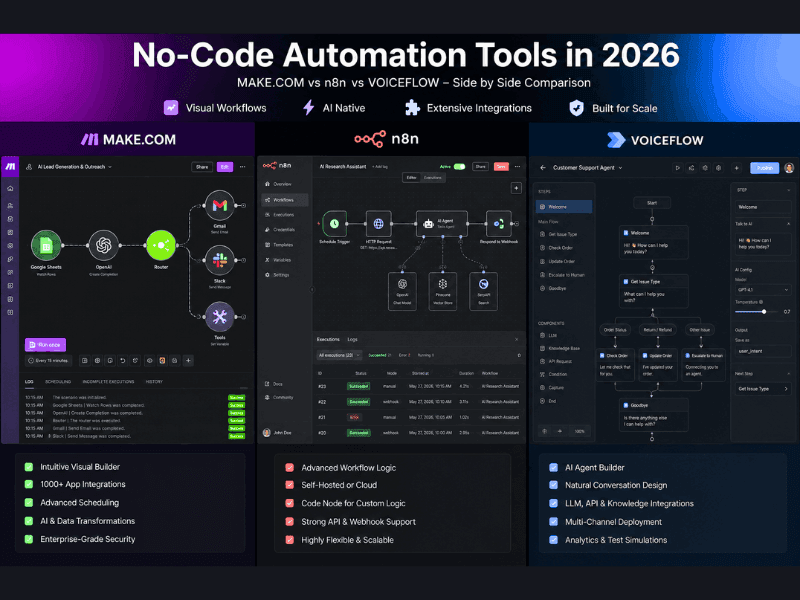This screenshot has height=600, width=800.
Task: Open the History tab in Make
Action: tap(154, 382)
